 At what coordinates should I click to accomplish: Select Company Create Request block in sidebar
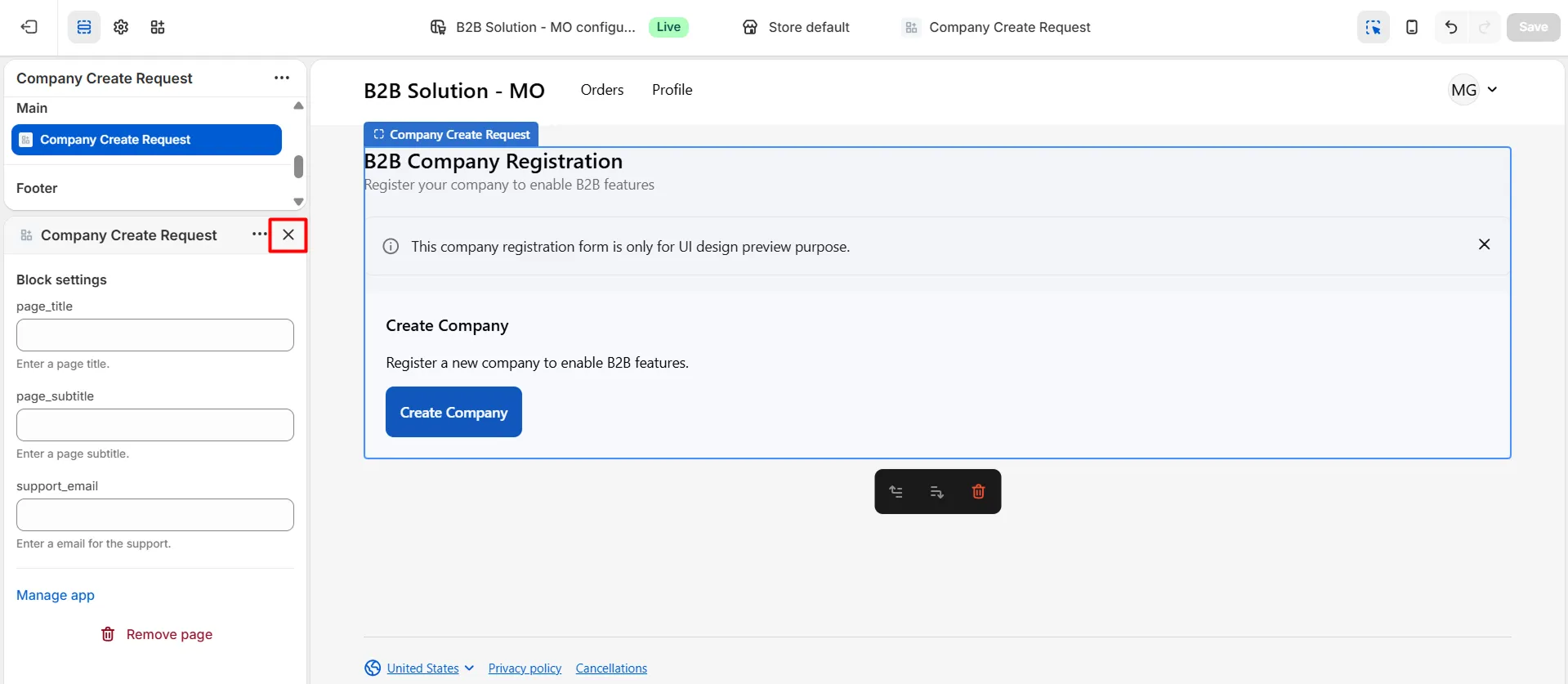[147, 140]
